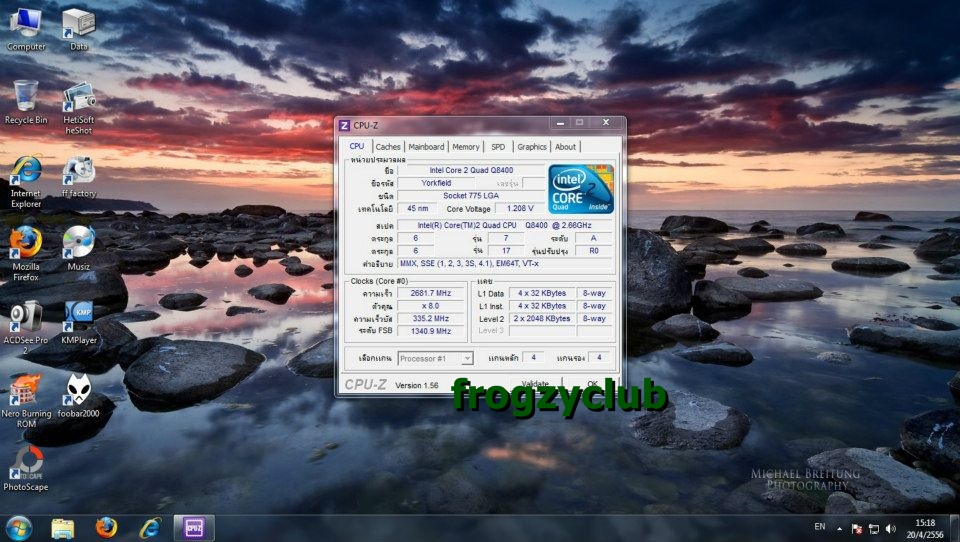The height and width of the screenshot is (542, 960).
Task: Launch PhotoScape desktop shortcut
Action: (x=26, y=470)
